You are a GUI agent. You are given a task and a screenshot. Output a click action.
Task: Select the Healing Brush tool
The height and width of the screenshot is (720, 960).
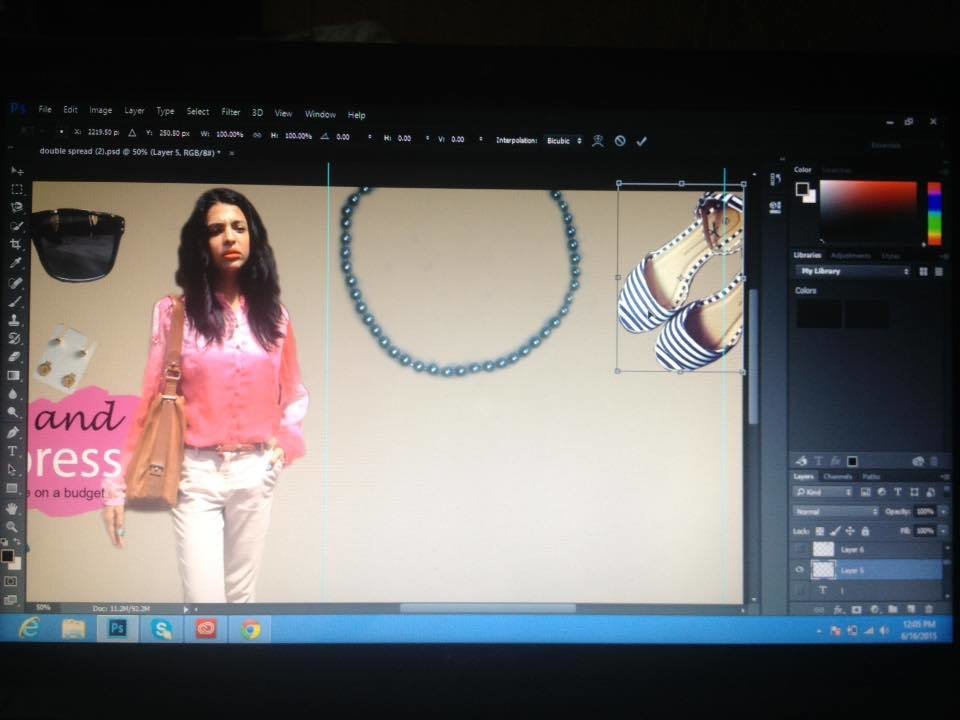pyautogui.click(x=16, y=282)
